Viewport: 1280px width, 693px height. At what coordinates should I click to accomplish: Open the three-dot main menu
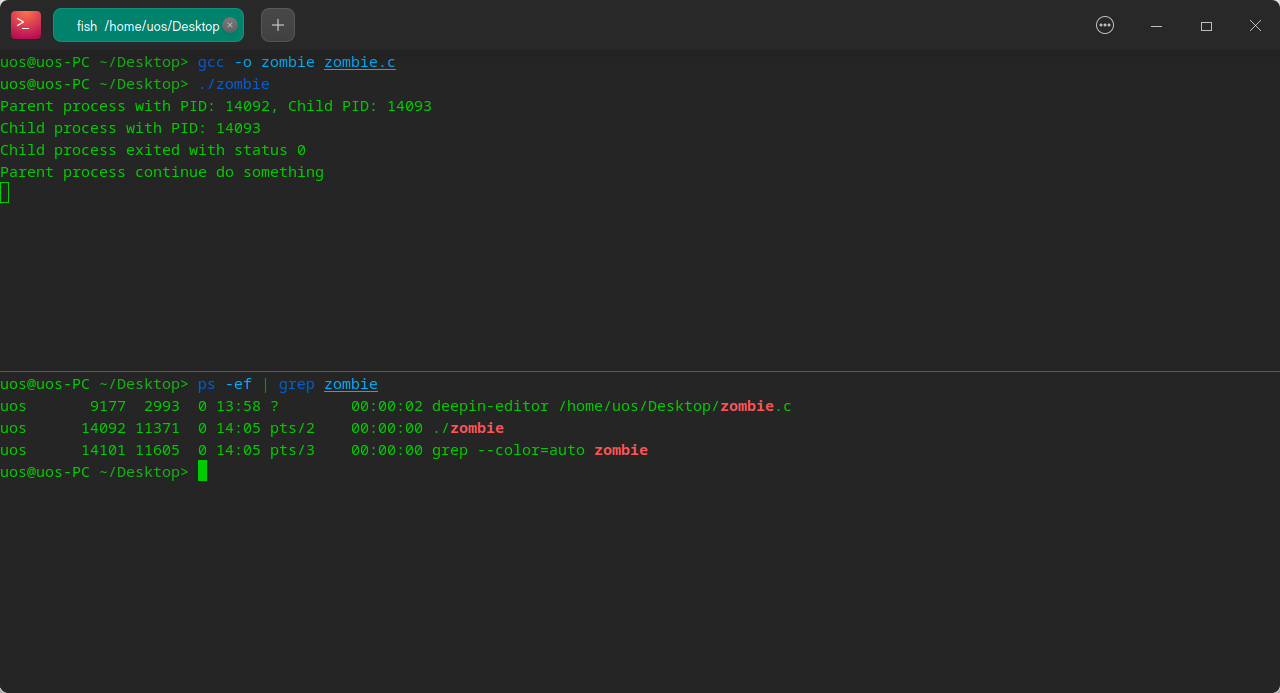(x=1105, y=25)
